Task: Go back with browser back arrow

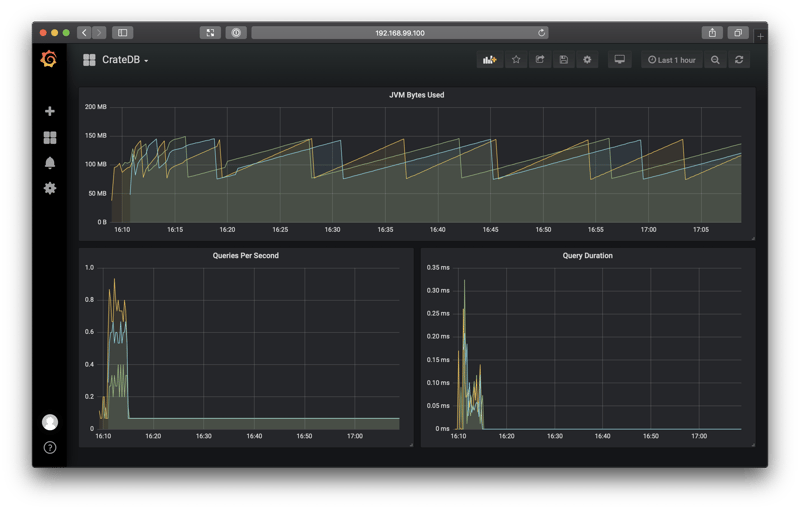Action: (84, 33)
